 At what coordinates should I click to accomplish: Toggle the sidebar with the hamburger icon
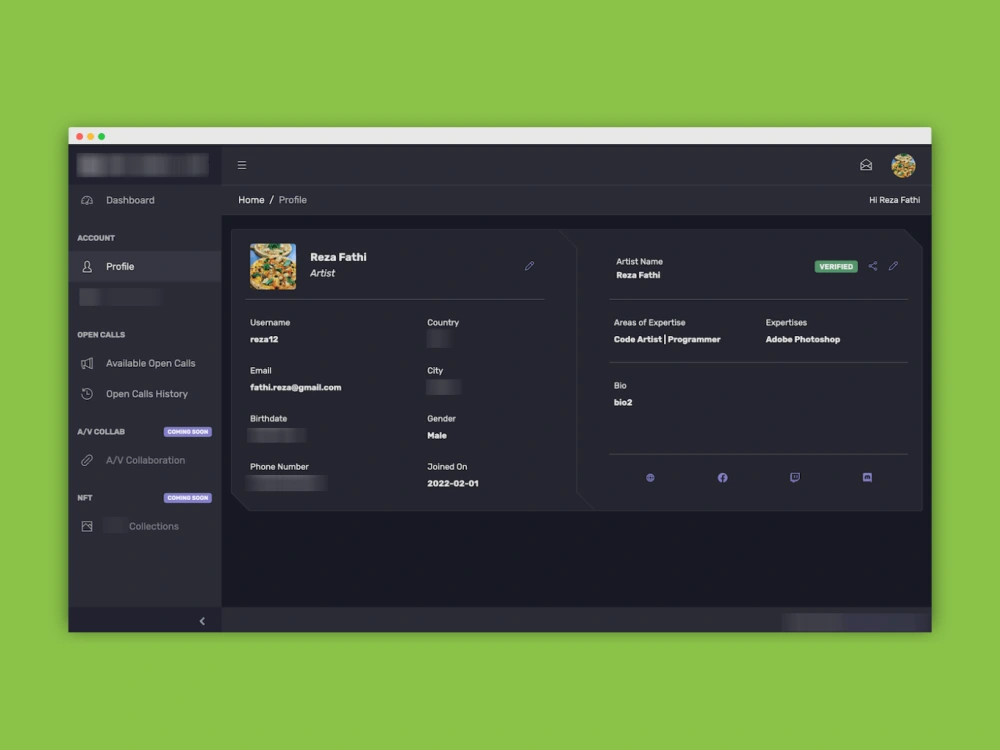(x=241, y=164)
